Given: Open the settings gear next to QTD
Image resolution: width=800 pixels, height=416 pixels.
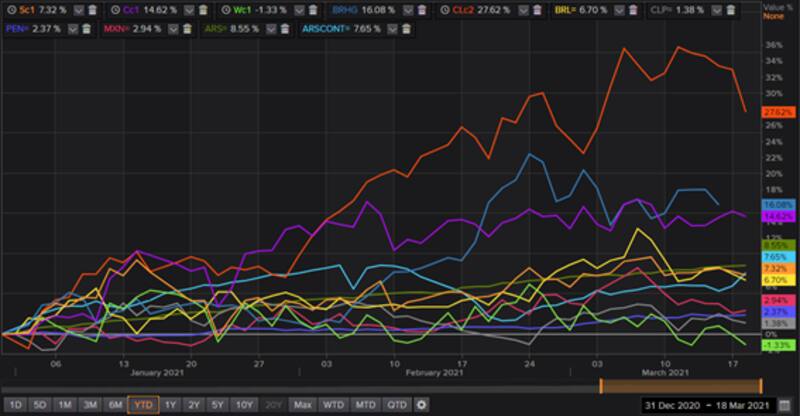Looking at the screenshot, I should tap(421, 404).
